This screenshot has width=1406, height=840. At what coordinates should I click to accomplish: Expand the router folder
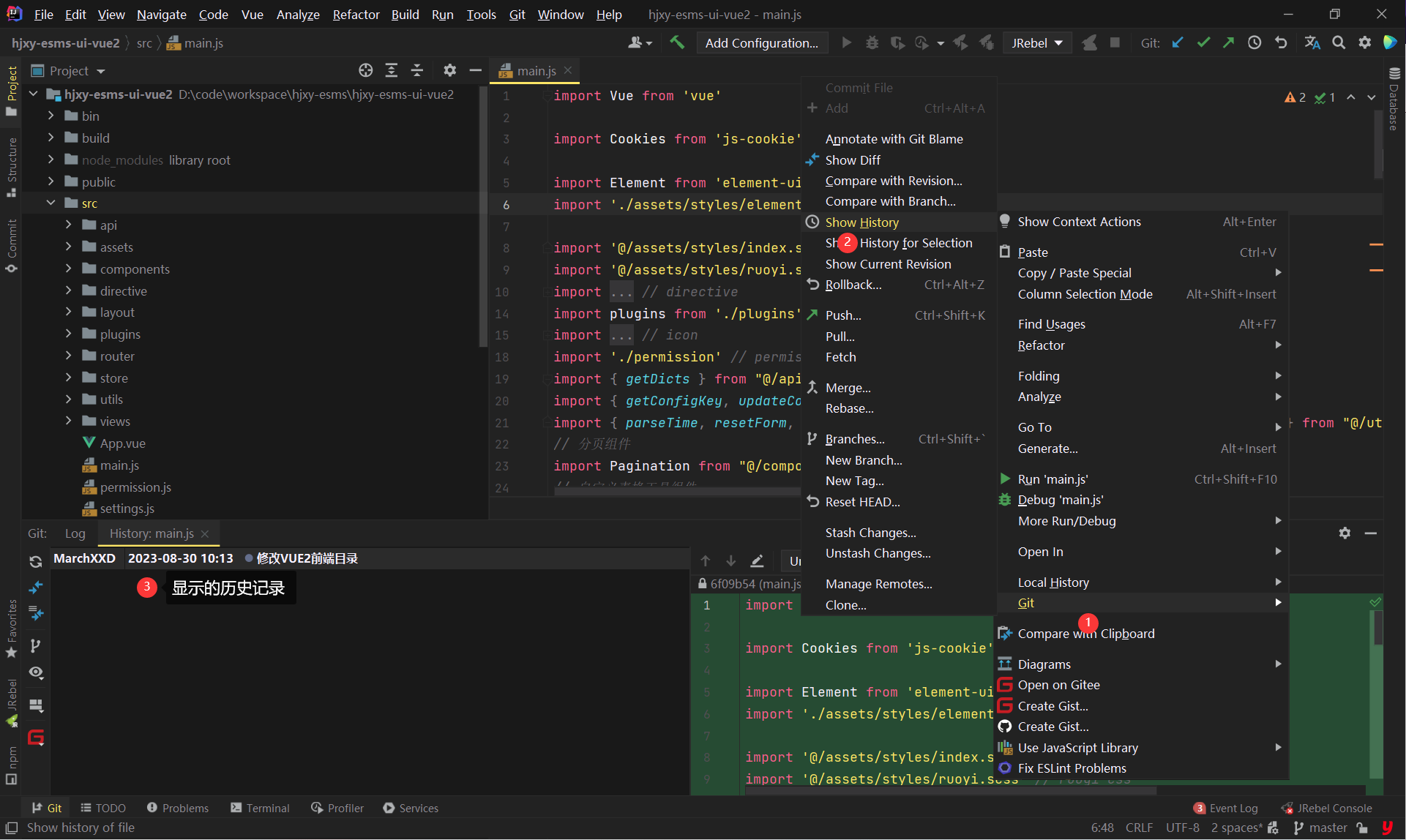coord(69,356)
